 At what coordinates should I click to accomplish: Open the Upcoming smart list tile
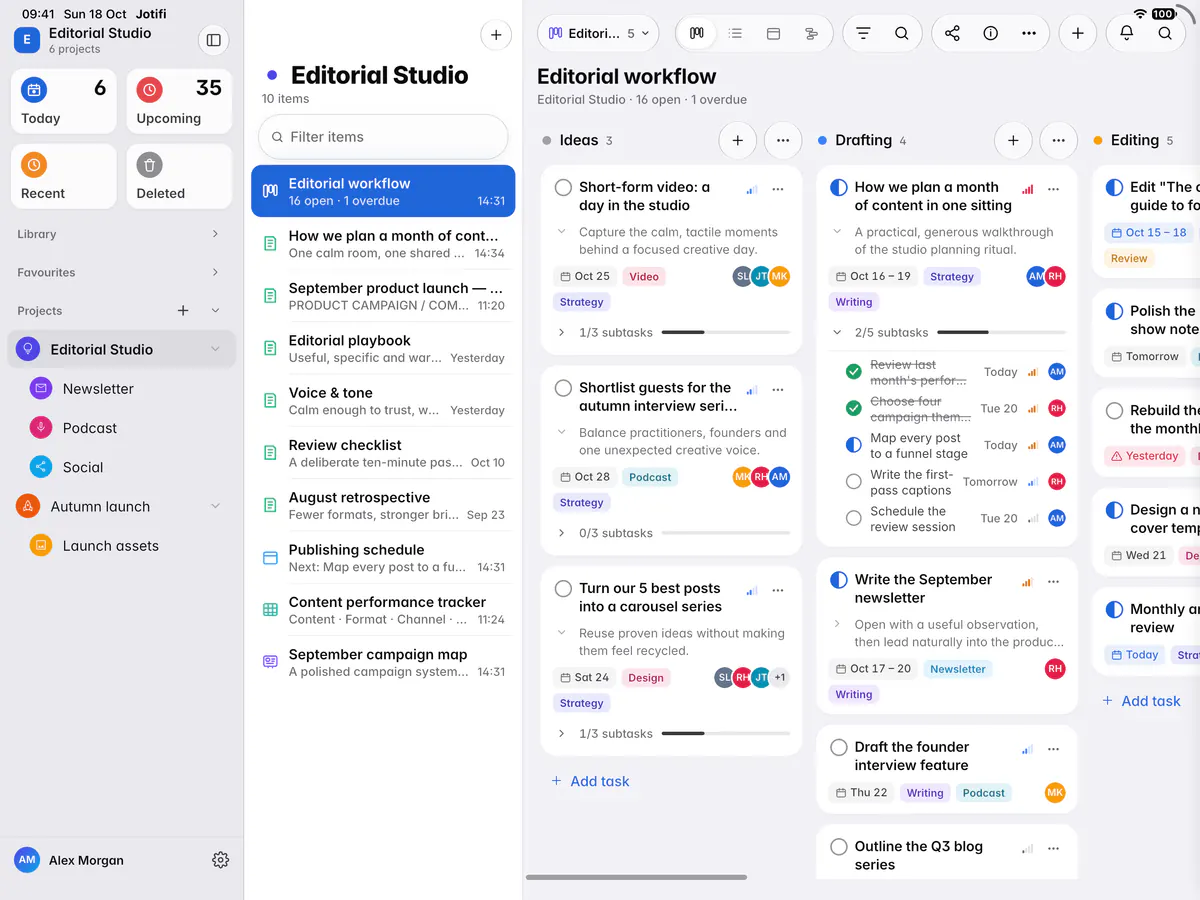click(x=179, y=102)
